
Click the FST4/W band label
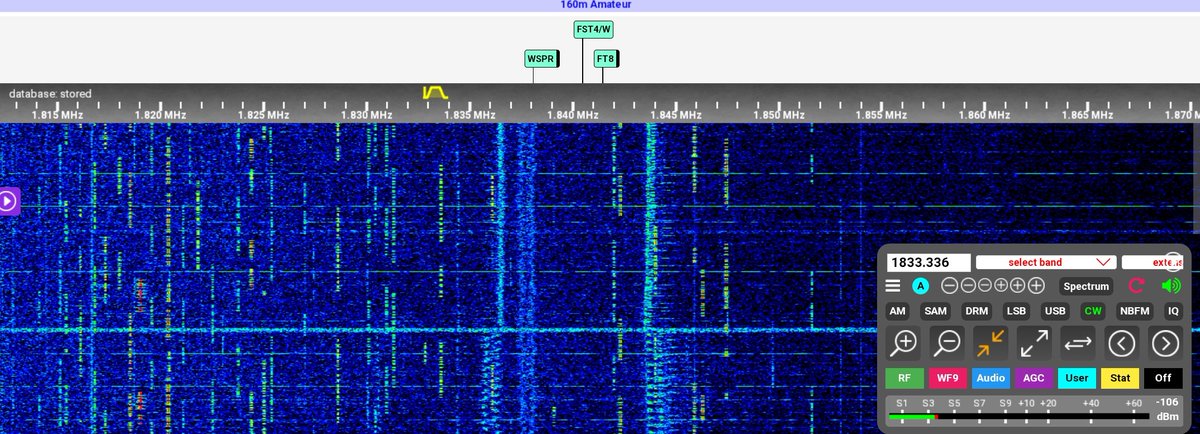point(593,29)
